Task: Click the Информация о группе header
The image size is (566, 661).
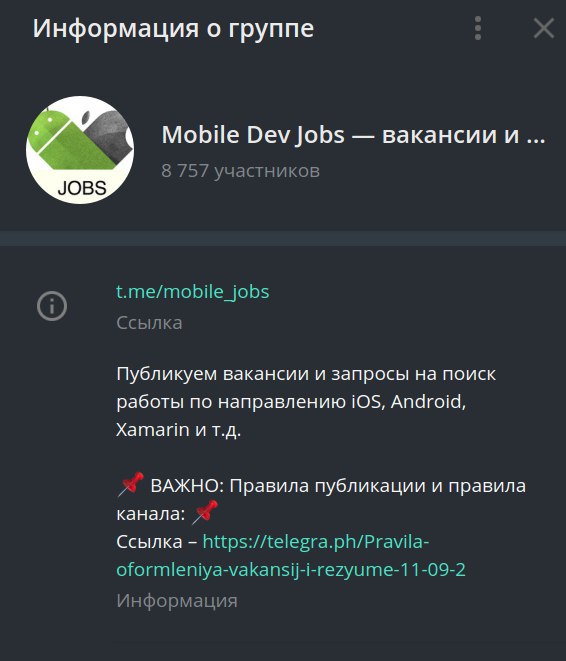Action: click(x=173, y=29)
